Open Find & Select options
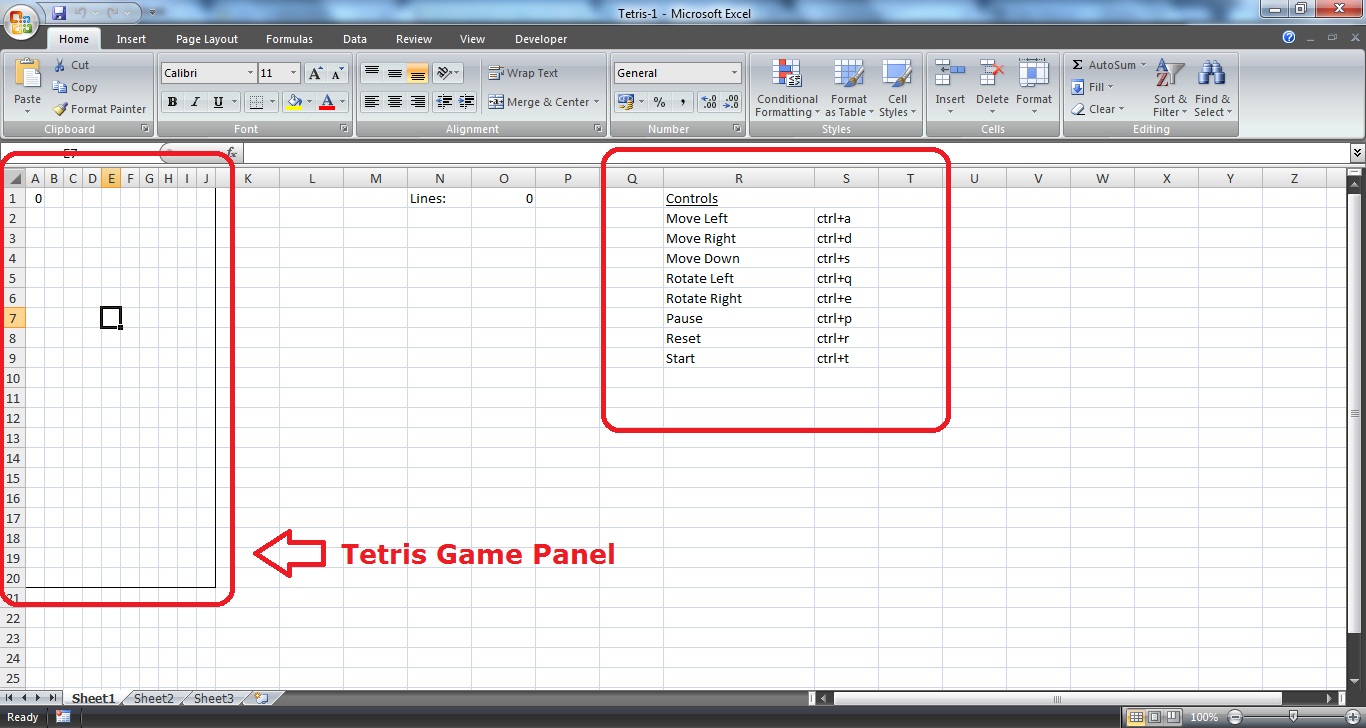 1212,88
